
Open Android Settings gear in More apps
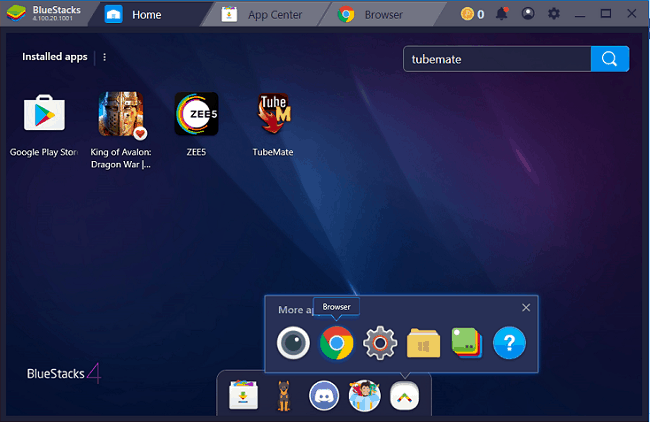tap(380, 343)
